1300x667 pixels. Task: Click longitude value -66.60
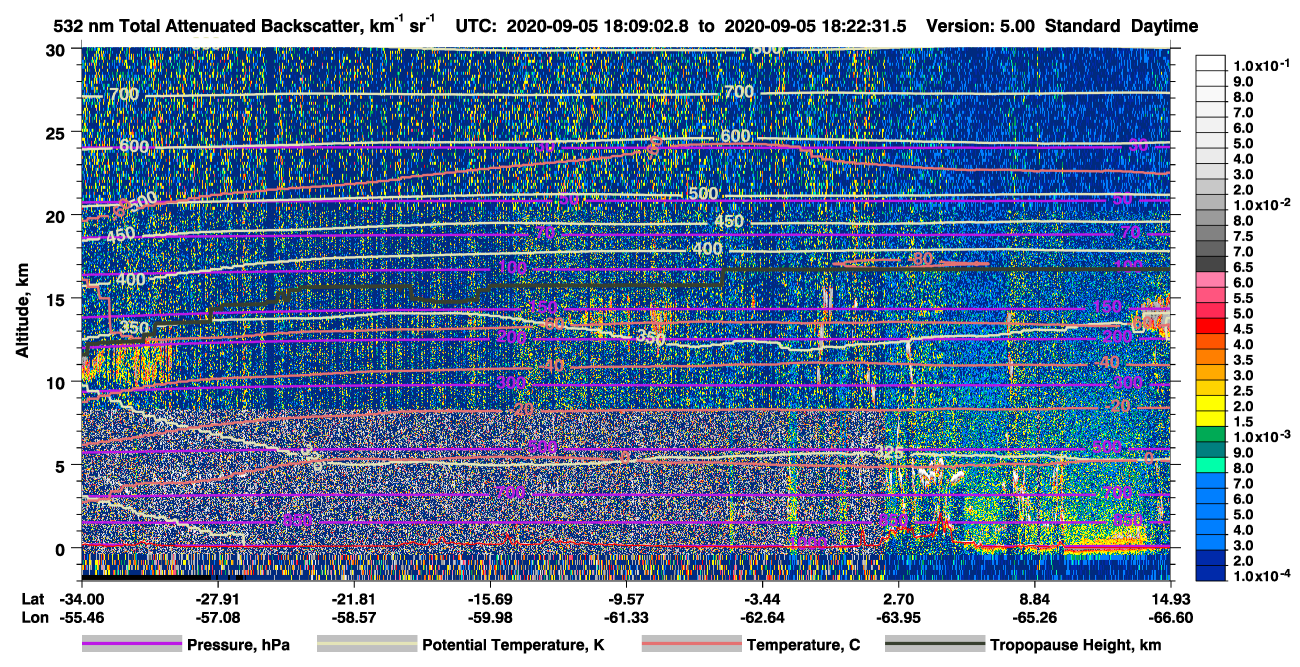[x=1170, y=617]
